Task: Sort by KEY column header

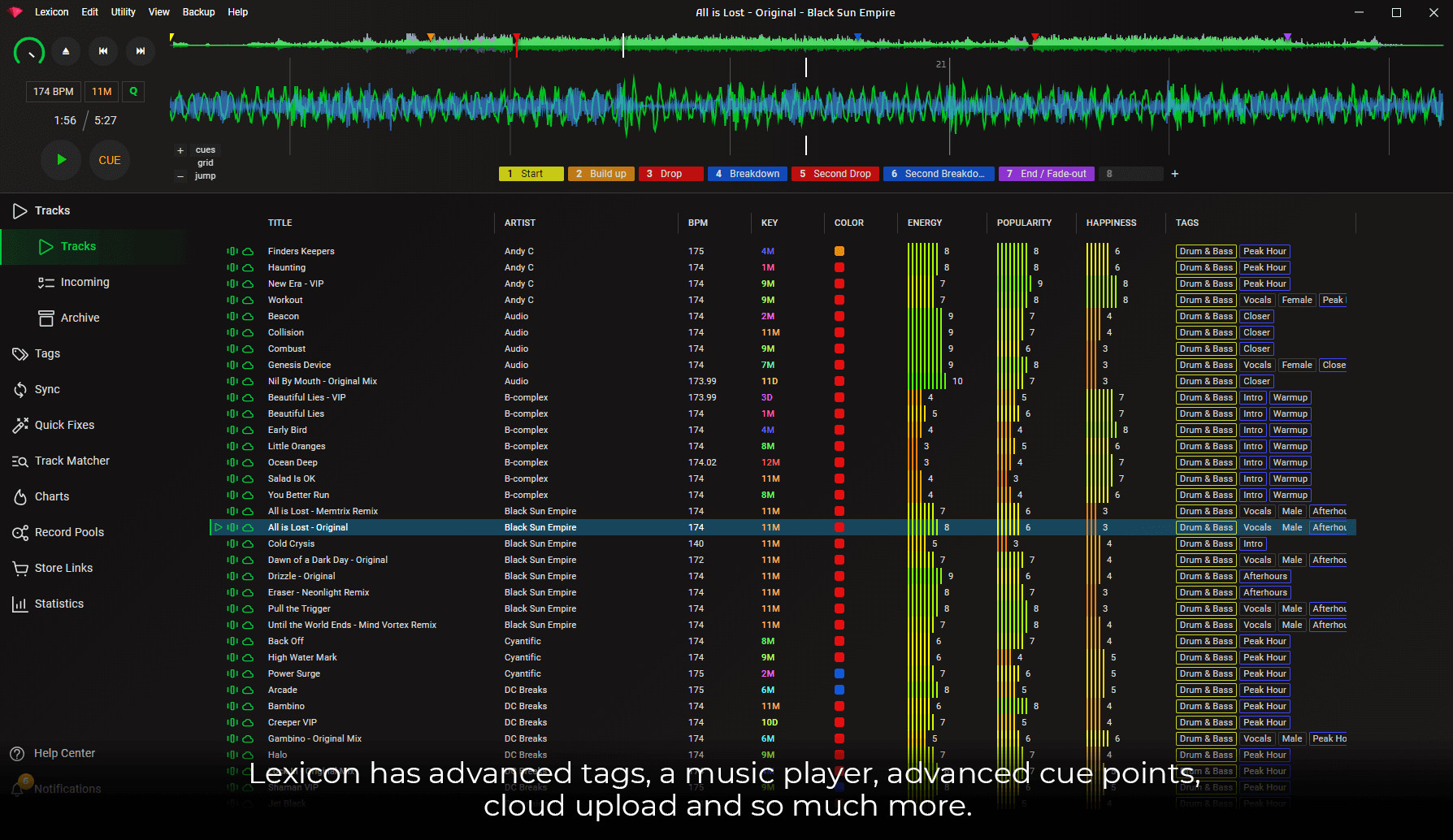Action: tap(770, 223)
